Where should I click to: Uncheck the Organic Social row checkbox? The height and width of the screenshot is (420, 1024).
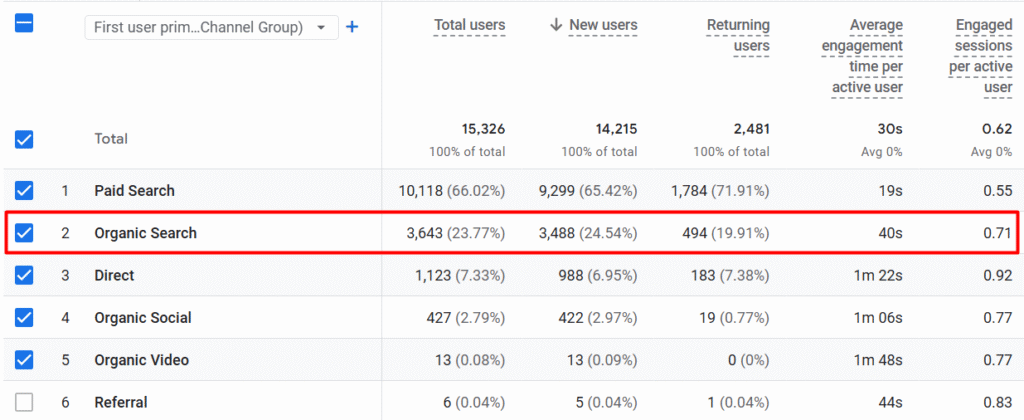click(x=24, y=318)
